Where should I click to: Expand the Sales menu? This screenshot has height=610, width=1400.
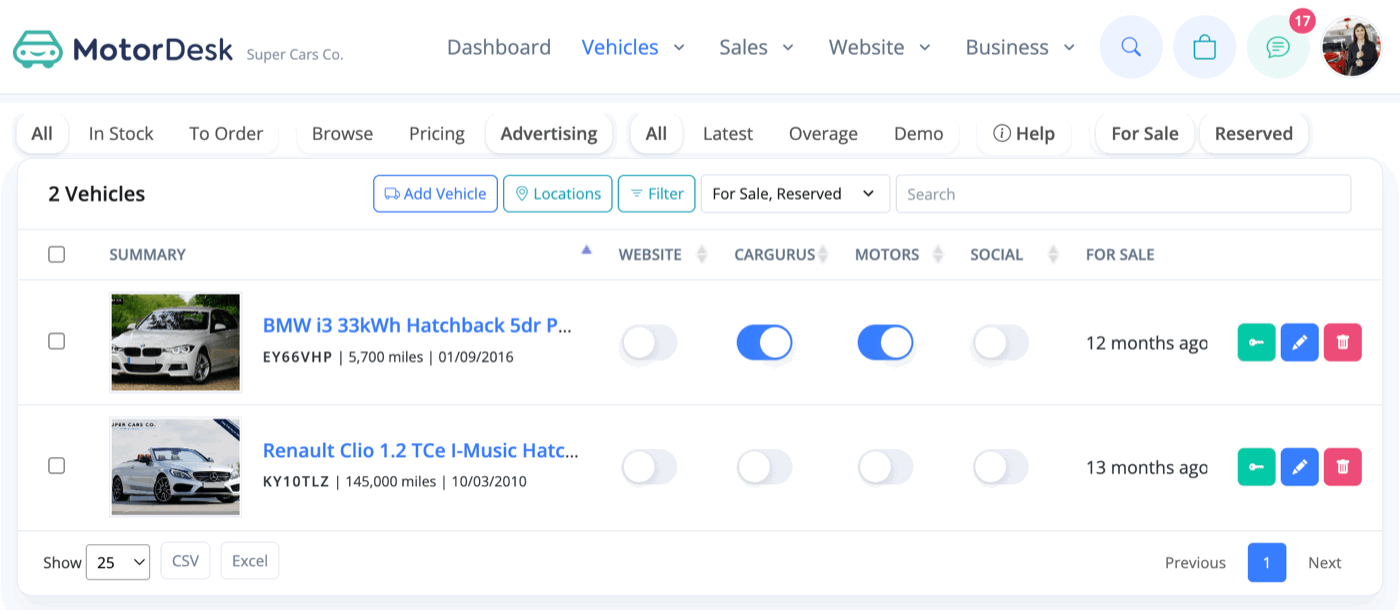pos(756,47)
